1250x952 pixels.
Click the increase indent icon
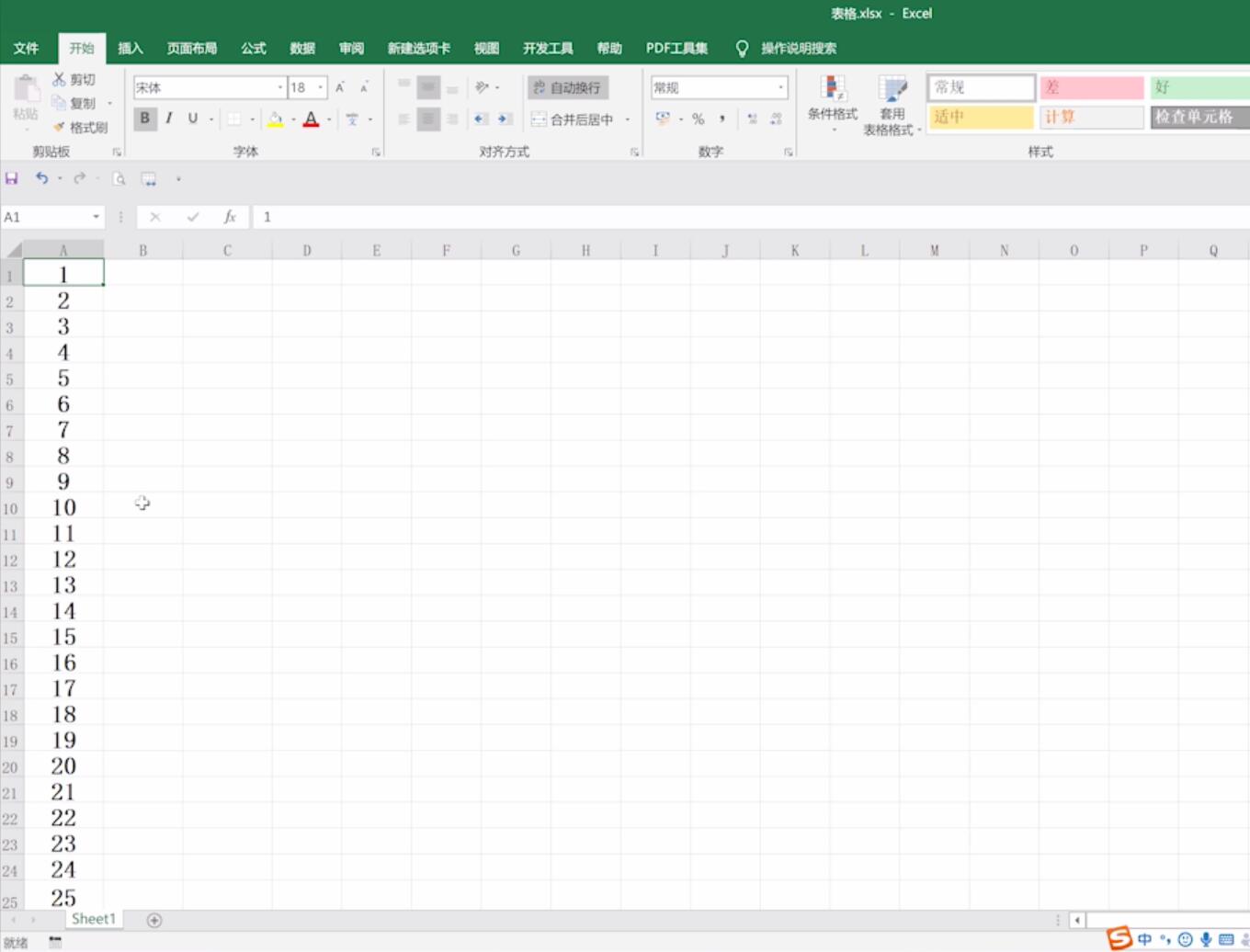[505, 119]
